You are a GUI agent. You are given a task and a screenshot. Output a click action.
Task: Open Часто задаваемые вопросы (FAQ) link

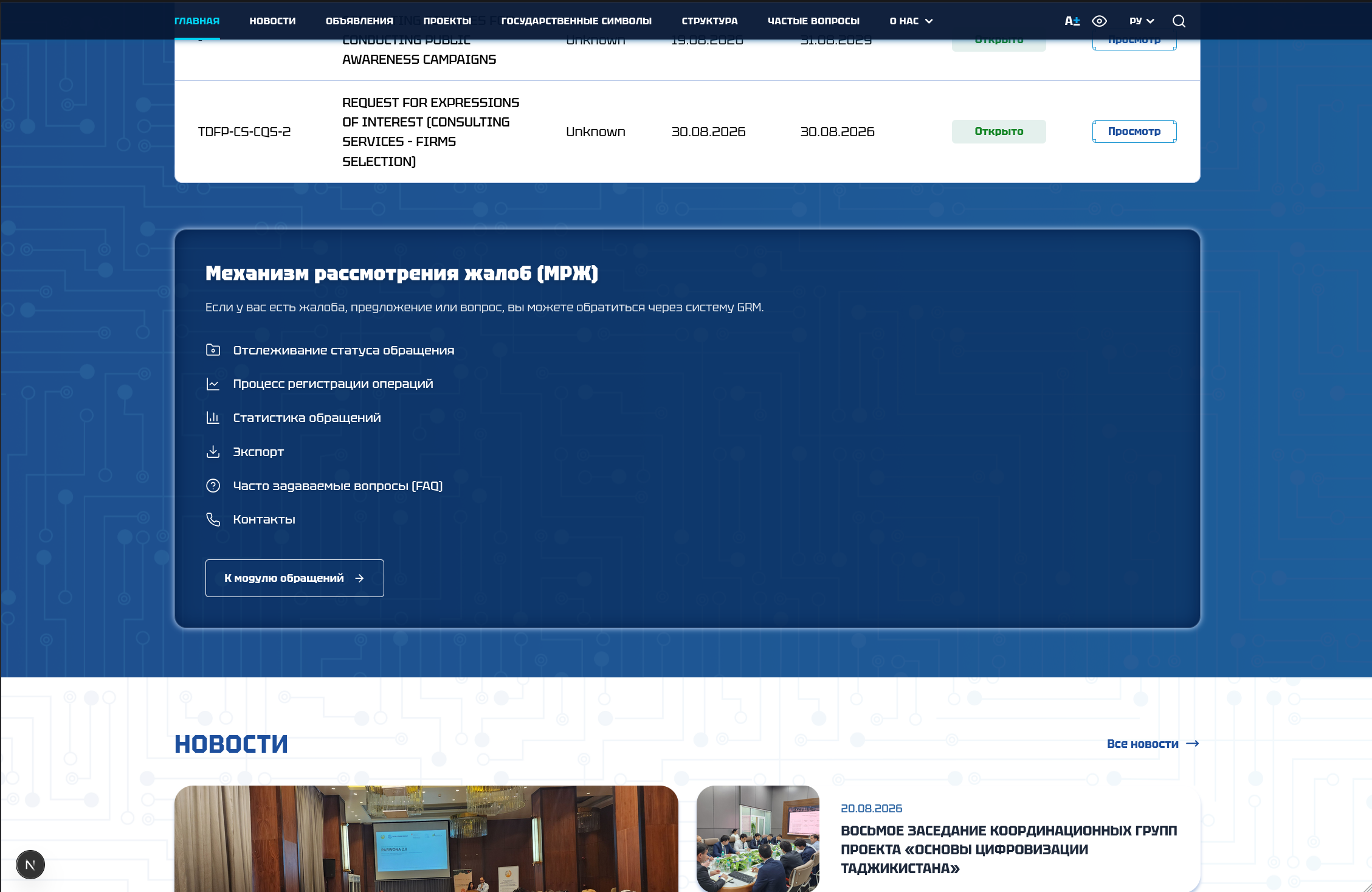tap(338, 486)
